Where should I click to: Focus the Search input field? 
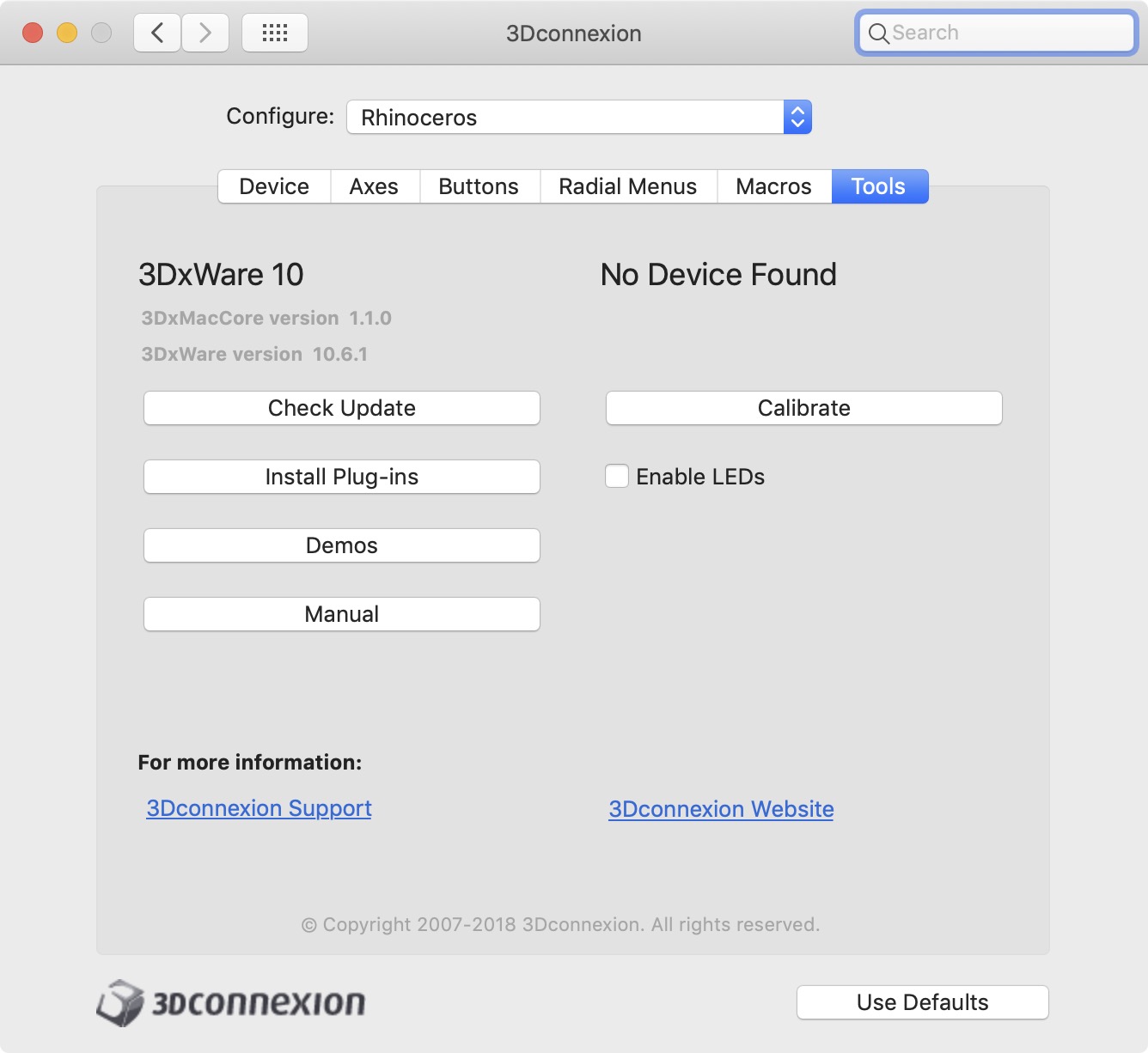997,33
